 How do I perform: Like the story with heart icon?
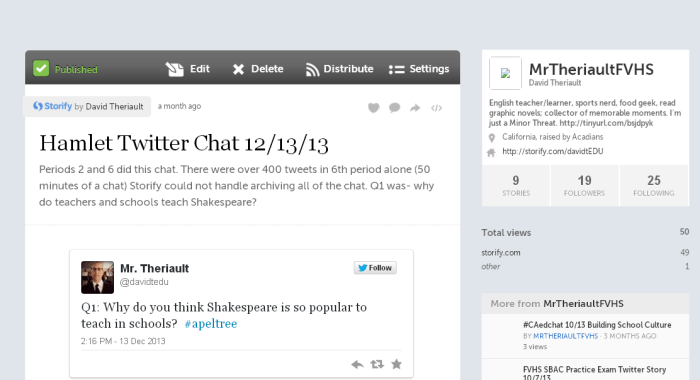coord(374,108)
